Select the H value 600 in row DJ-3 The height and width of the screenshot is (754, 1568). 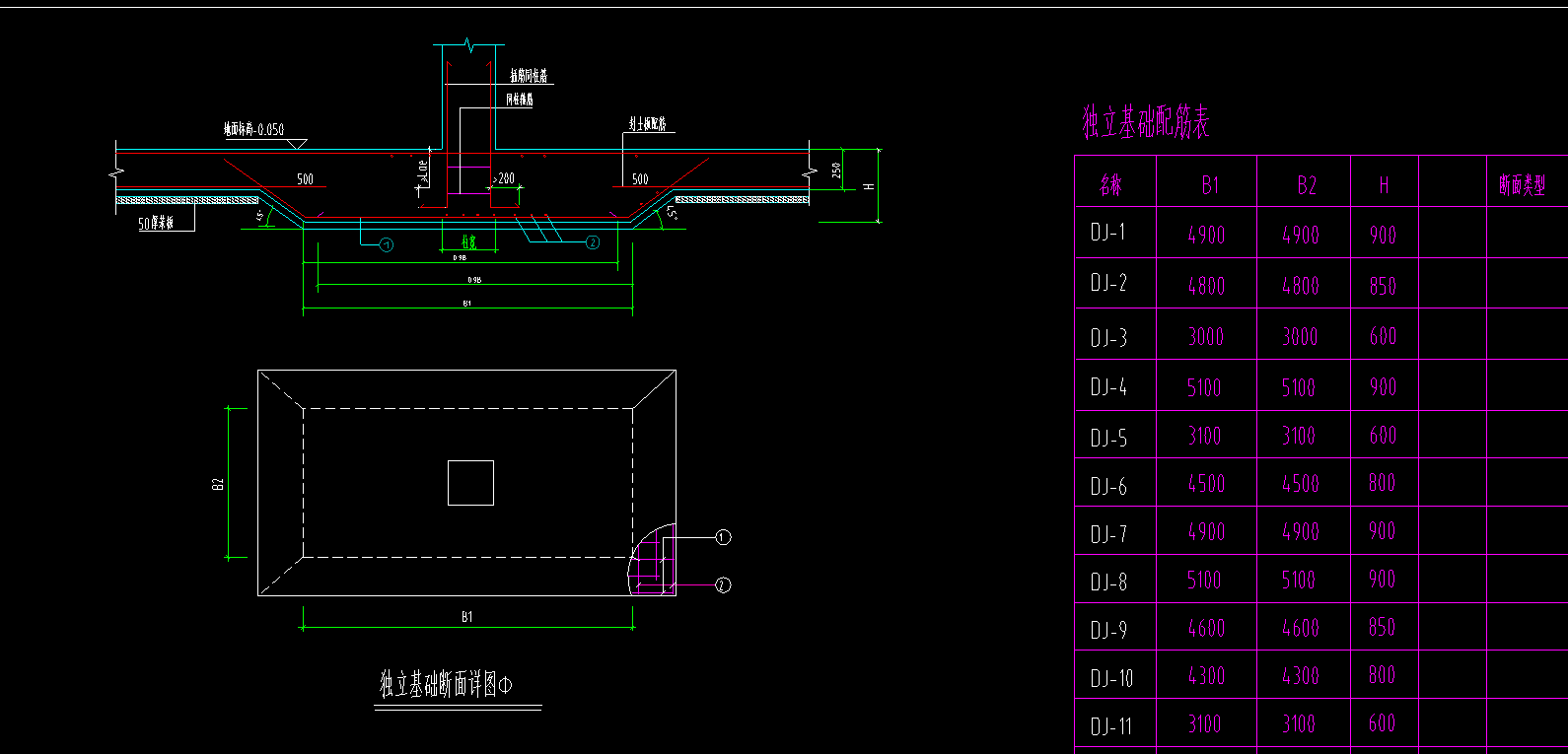point(1383,337)
